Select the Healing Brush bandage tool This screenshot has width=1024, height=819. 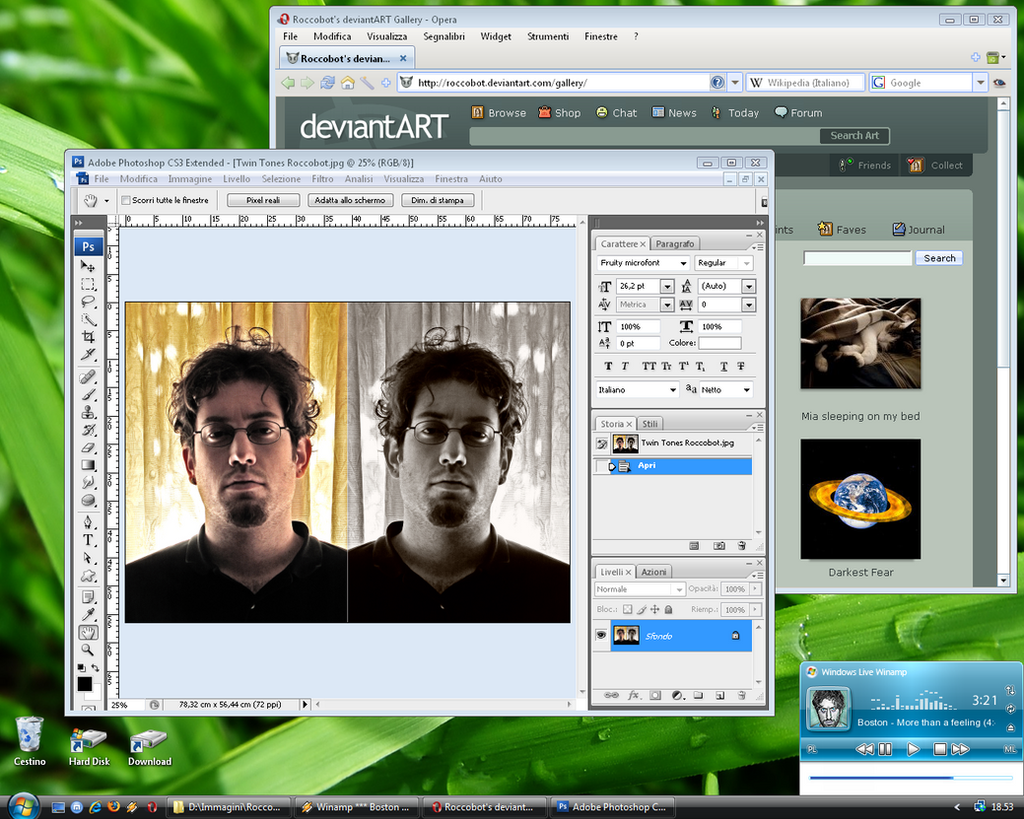pos(88,377)
